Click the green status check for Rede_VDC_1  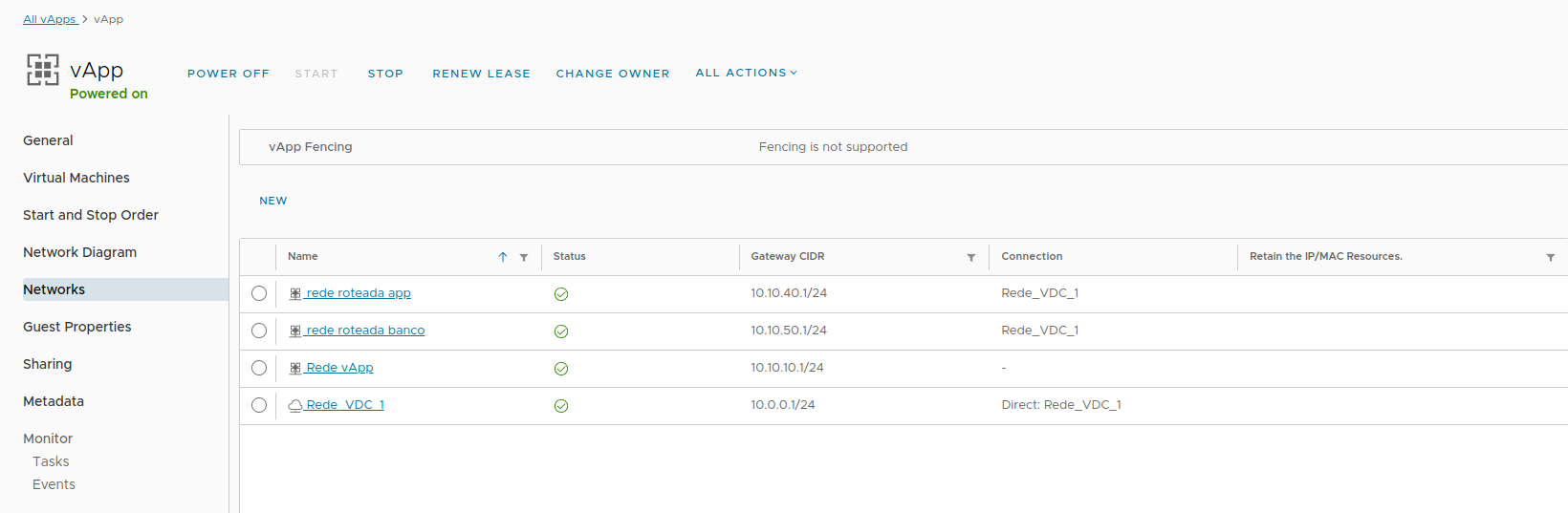pyautogui.click(x=561, y=406)
